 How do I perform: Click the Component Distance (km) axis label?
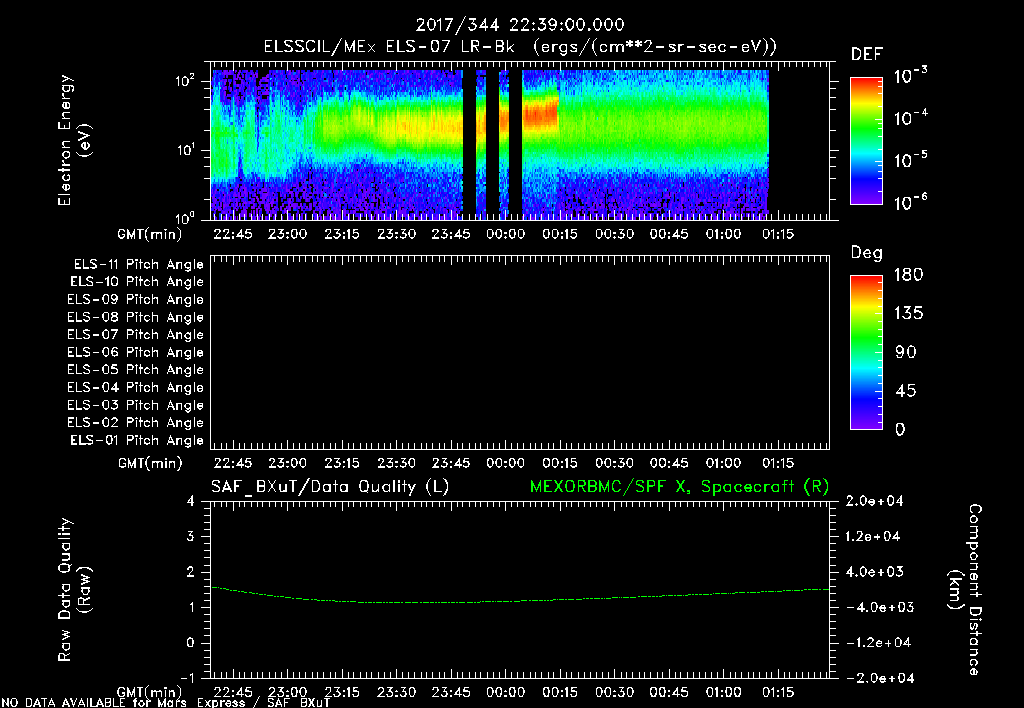(x=965, y=590)
